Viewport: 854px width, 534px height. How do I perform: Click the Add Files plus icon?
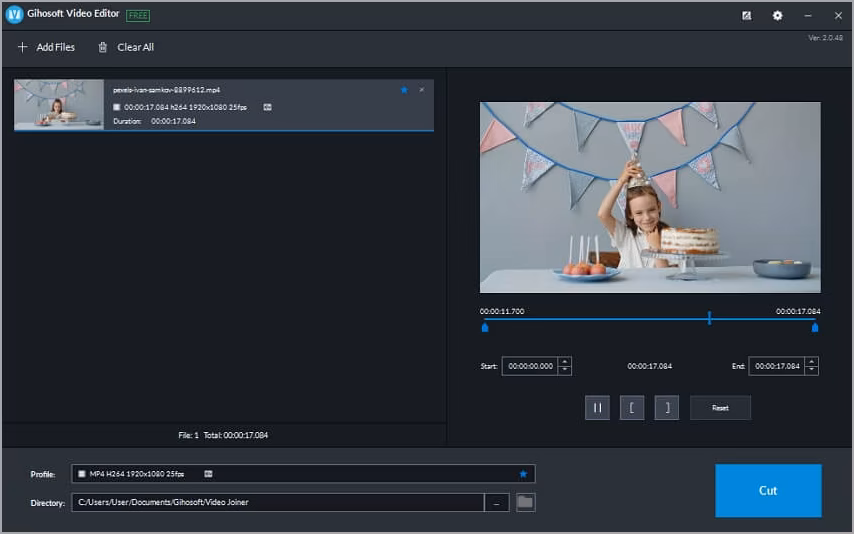coord(23,47)
